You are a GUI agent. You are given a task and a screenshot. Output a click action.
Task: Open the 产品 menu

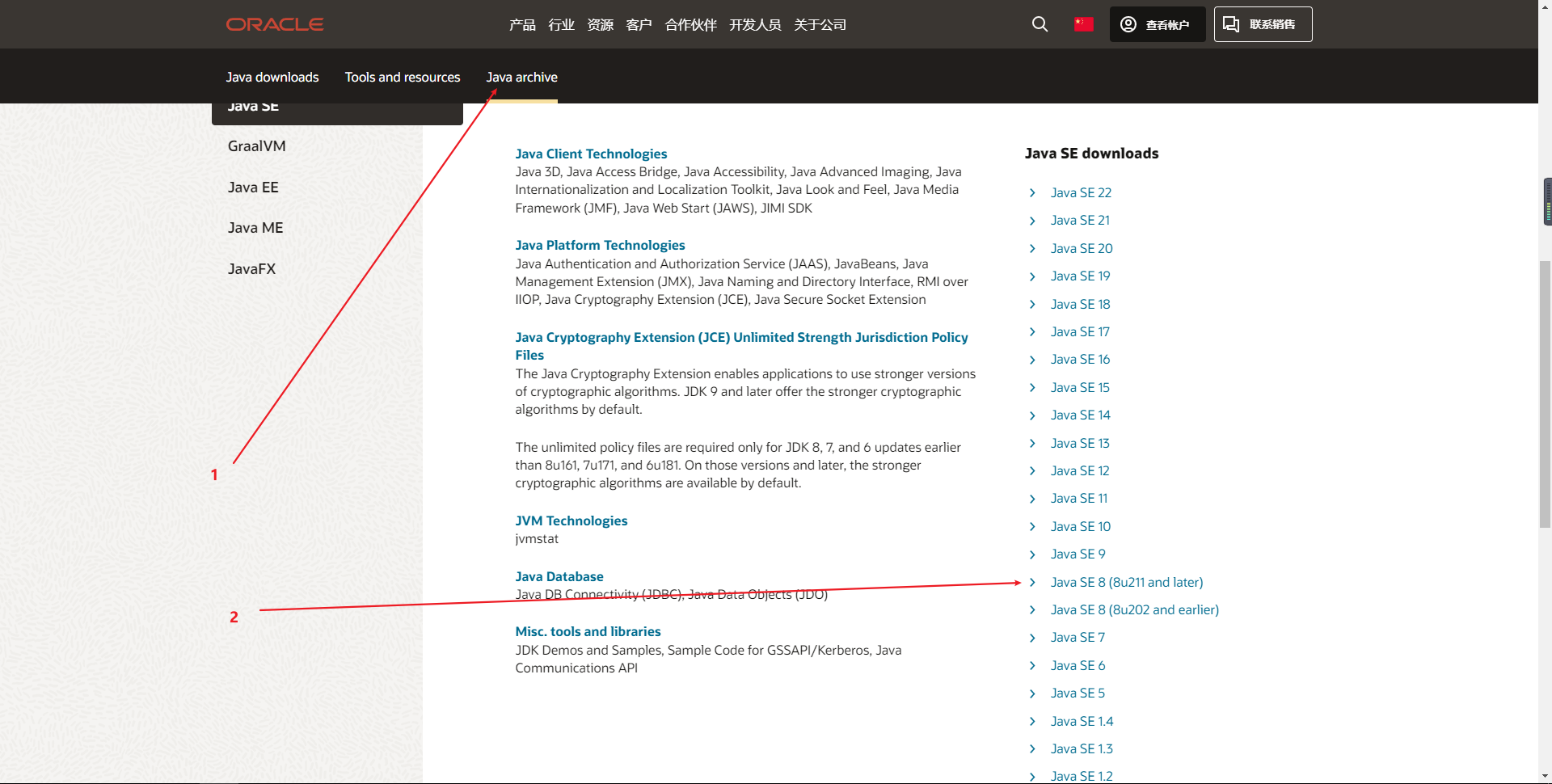(522, 25)
